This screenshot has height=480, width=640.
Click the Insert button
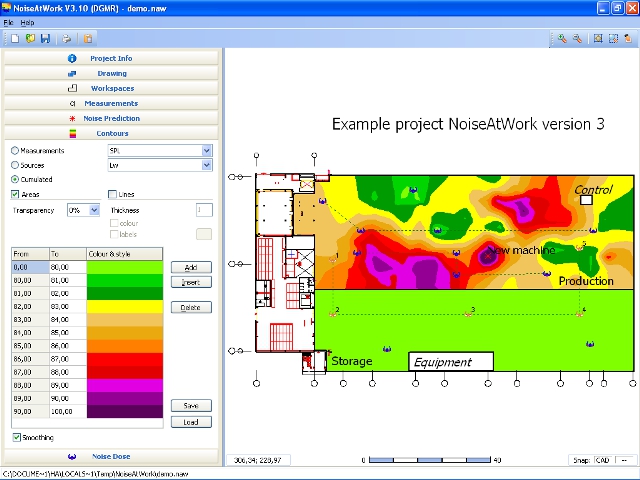[191, 282]
